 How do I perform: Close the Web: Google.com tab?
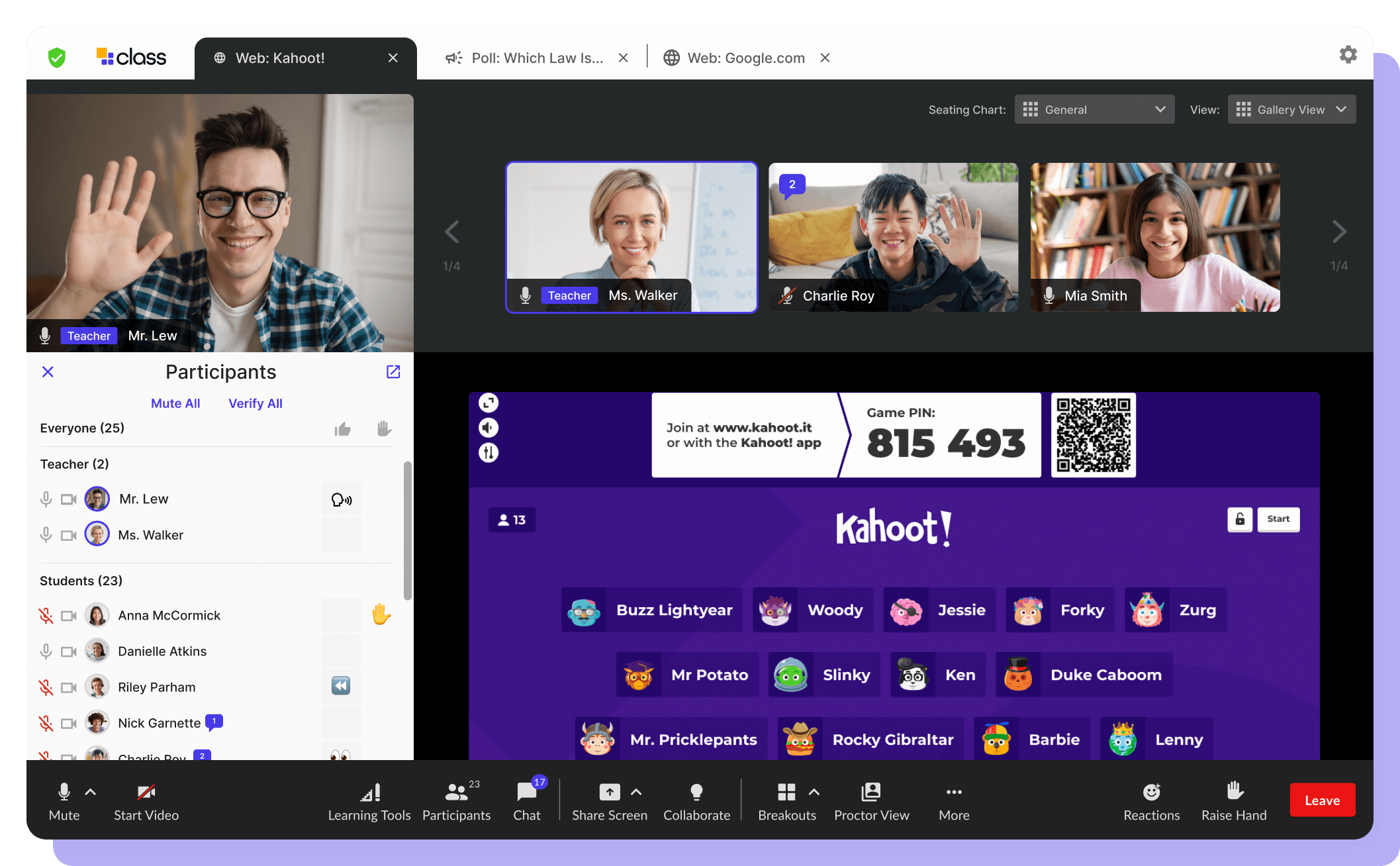click(825, 58)
